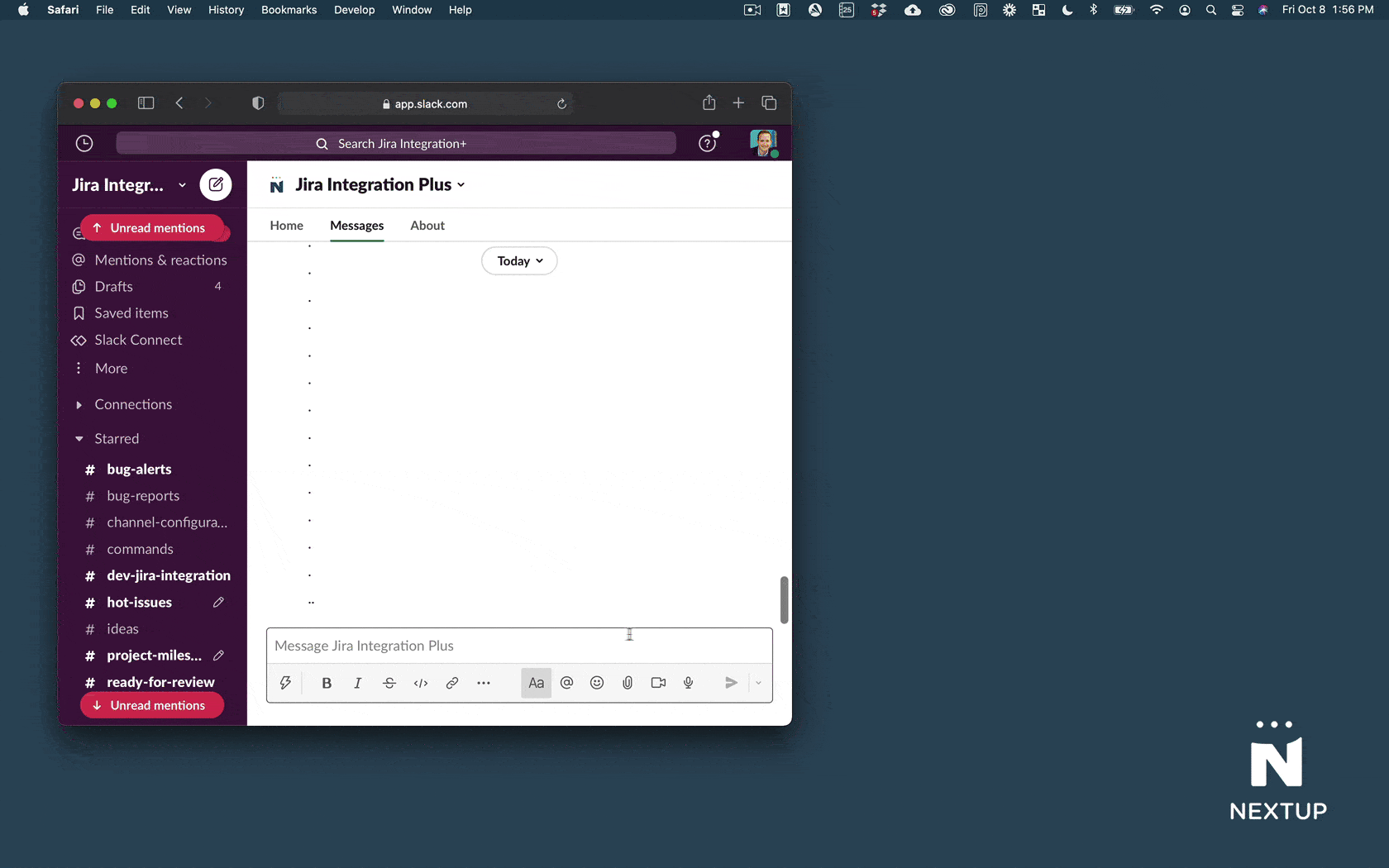Open the Today date dropdown
This screenshot has width=1389, height=868.
519,261
